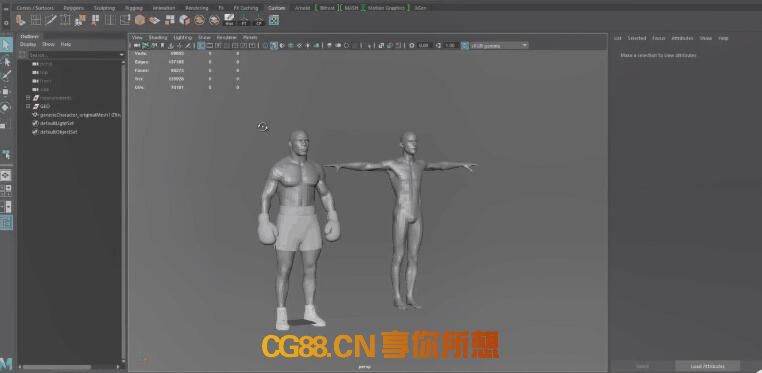The width and height of the screenshot is (762, 373).
Task: Select defaultLightSet in the Outliner
Action: 56,123
